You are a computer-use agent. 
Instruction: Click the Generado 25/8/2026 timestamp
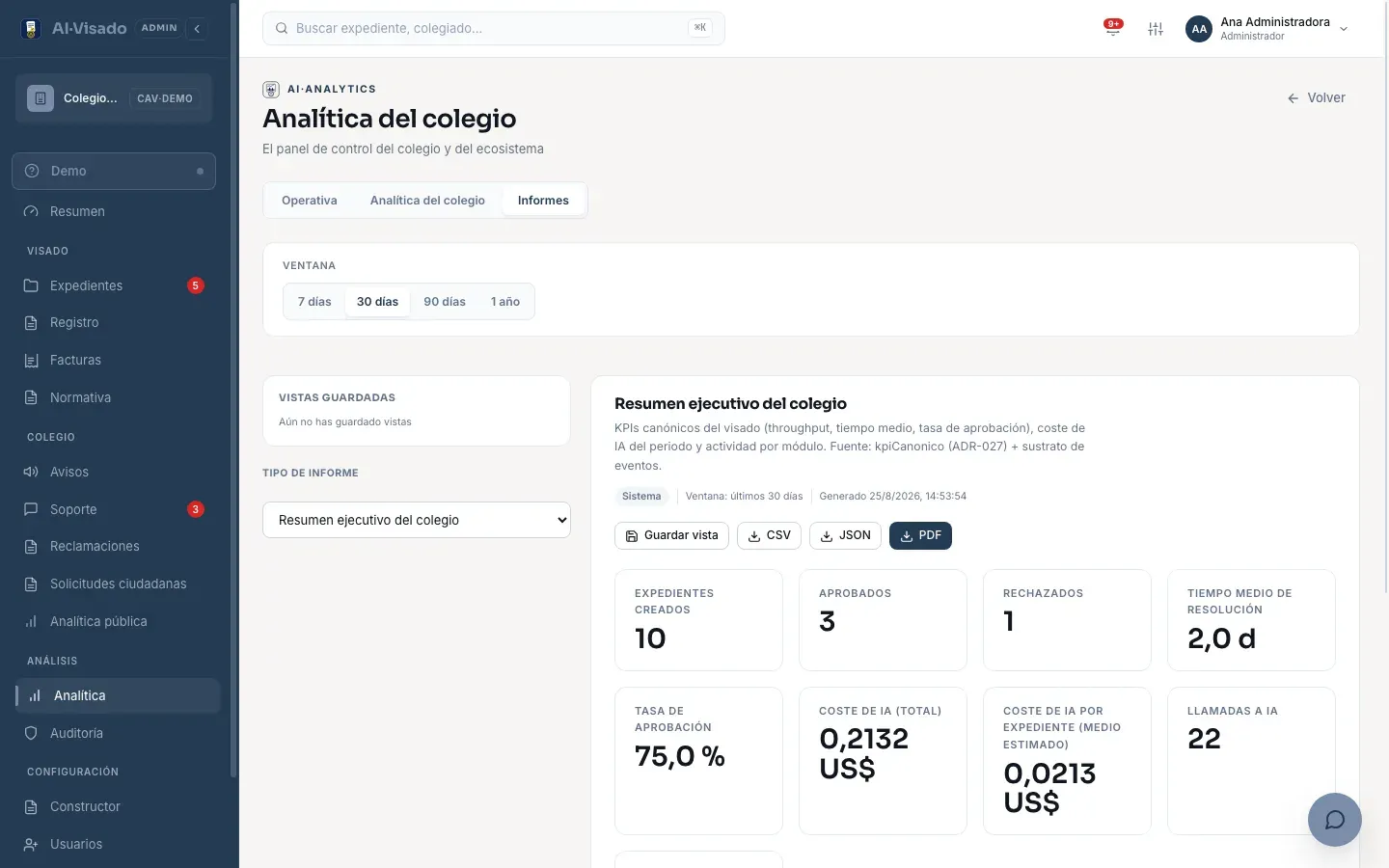892,497
